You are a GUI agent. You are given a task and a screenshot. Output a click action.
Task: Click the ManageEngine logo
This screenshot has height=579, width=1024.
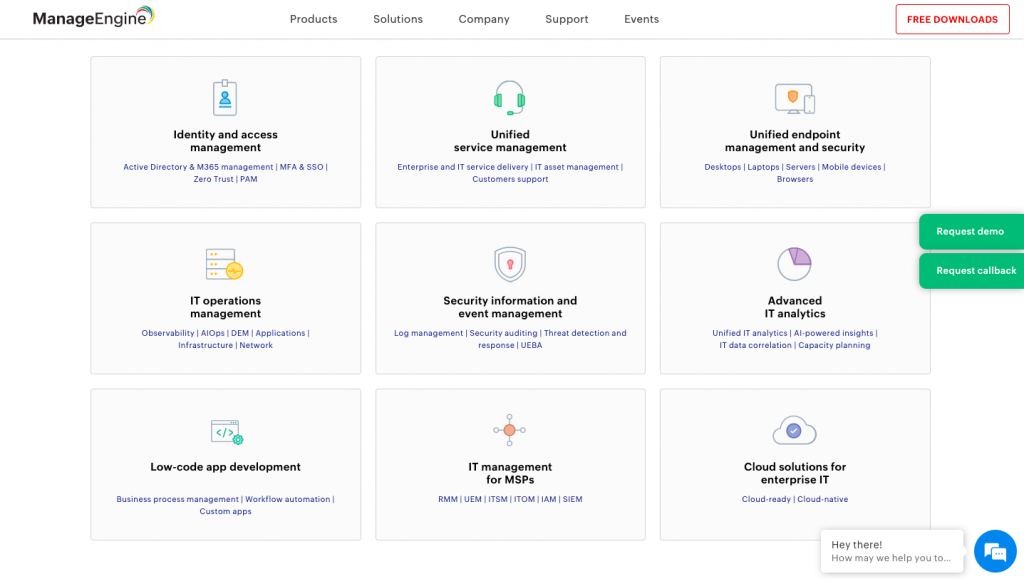(x=92, y=17)
